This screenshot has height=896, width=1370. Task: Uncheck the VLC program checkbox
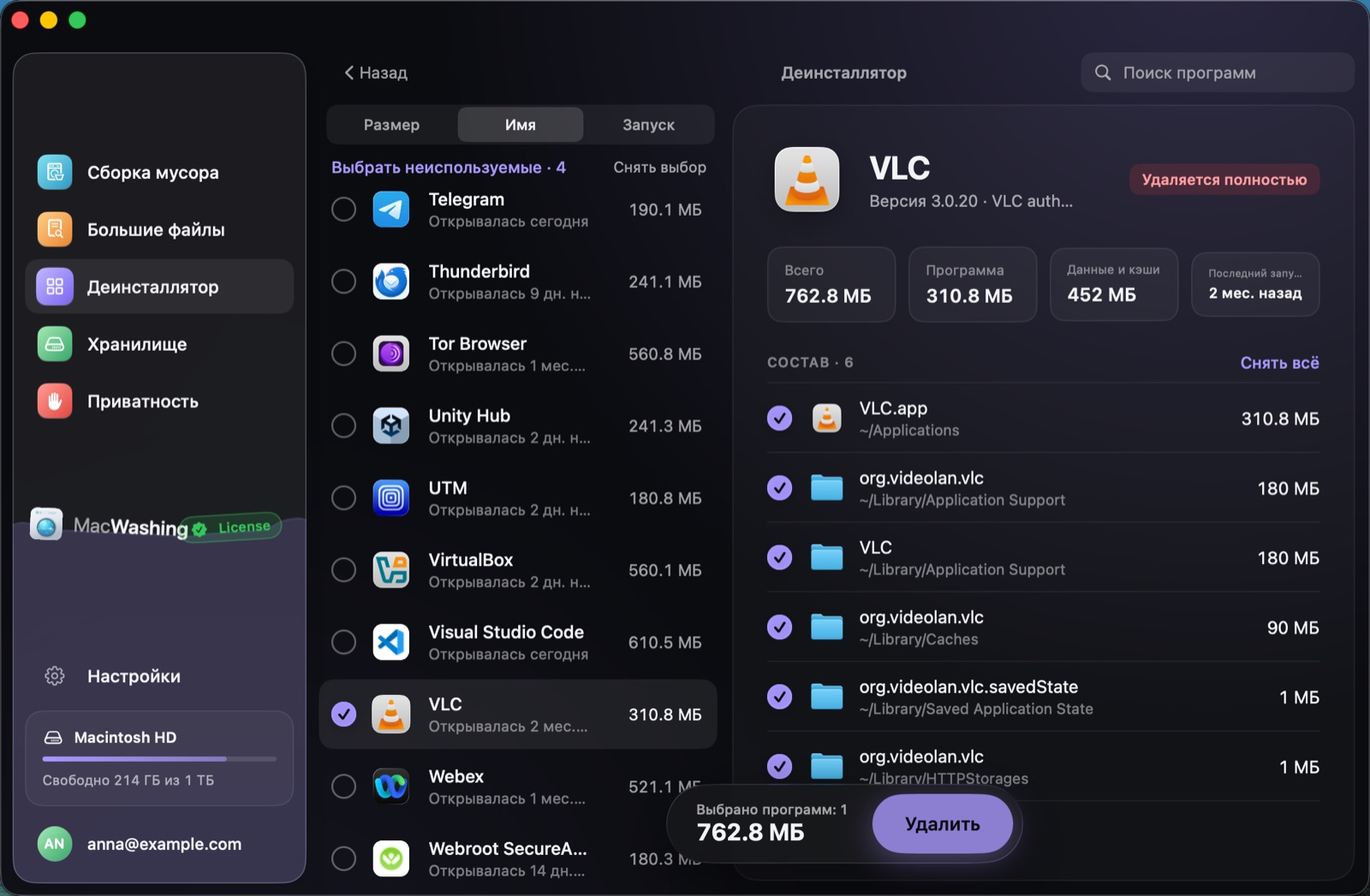(x=343, y=714)
